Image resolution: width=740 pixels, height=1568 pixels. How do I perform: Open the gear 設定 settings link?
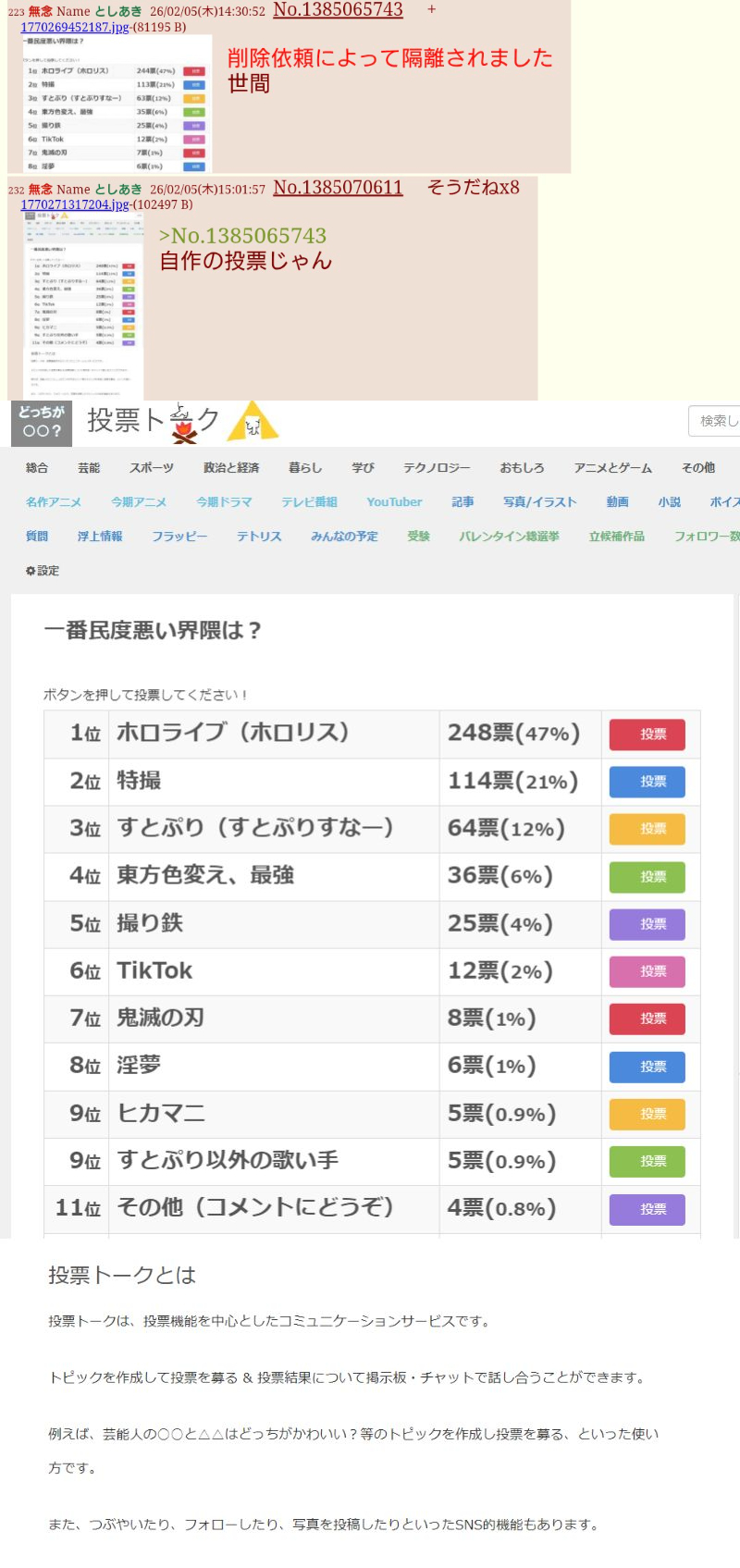[x=43, y=571]
